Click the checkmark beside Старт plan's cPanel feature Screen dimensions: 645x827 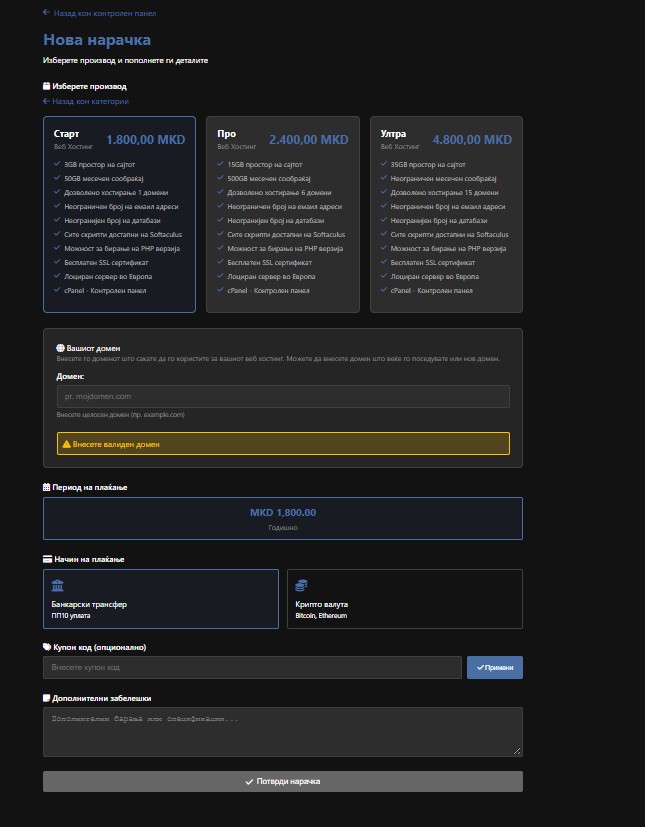tap(57, 290)
